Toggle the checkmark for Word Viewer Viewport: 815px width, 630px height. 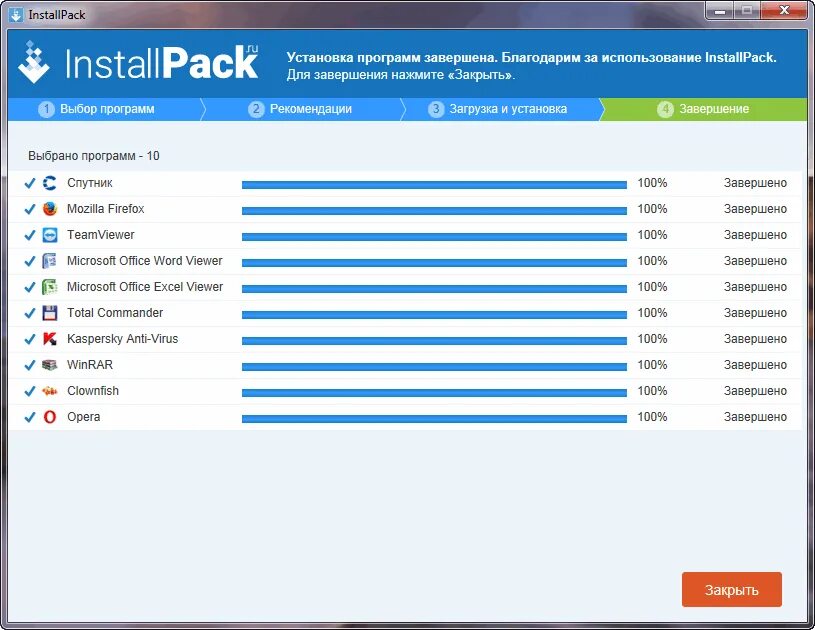pyautogui.click(x=30, y=261)
